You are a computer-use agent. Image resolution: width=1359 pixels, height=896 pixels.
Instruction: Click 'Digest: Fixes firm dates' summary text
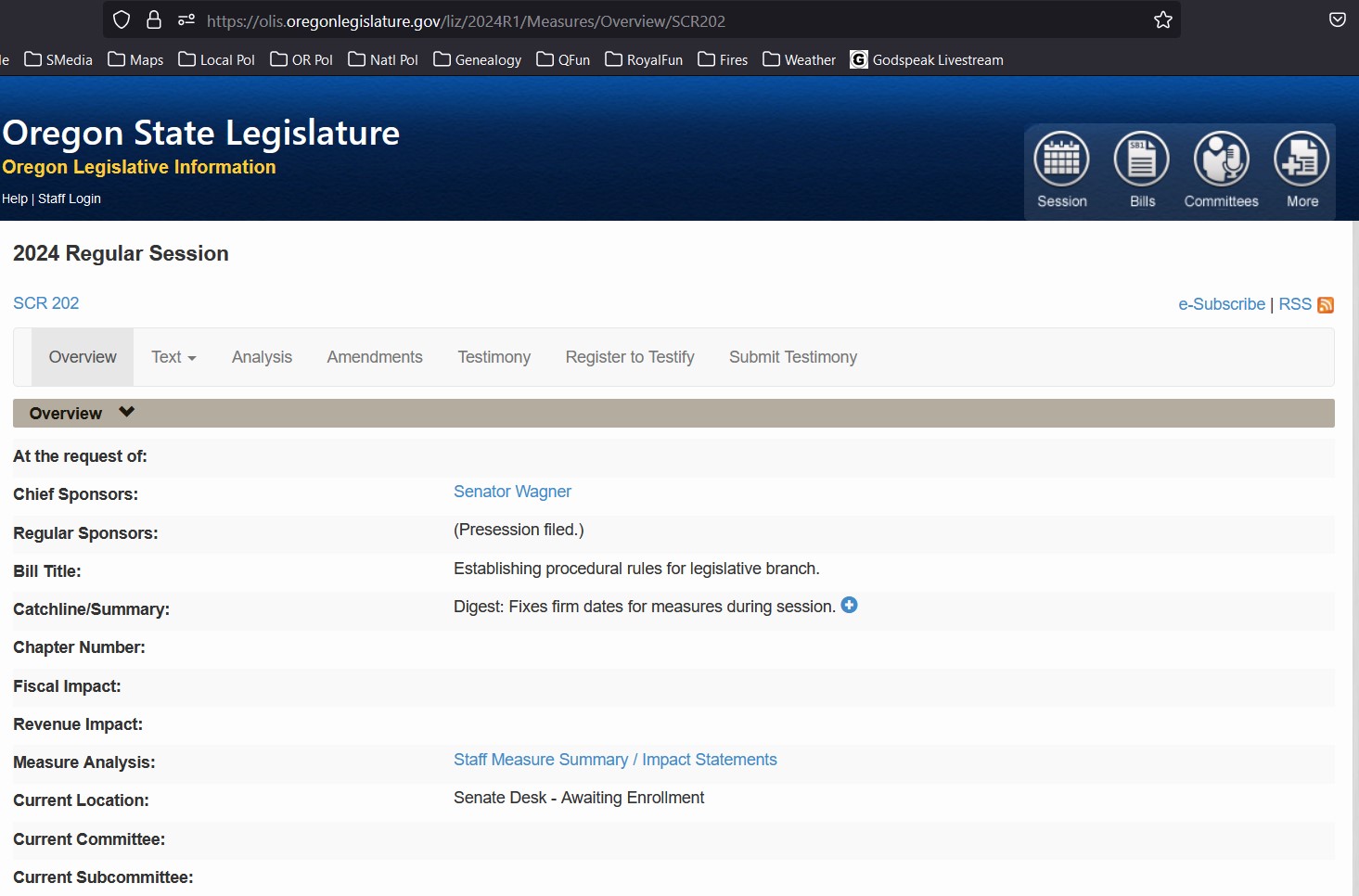(645, 607)
